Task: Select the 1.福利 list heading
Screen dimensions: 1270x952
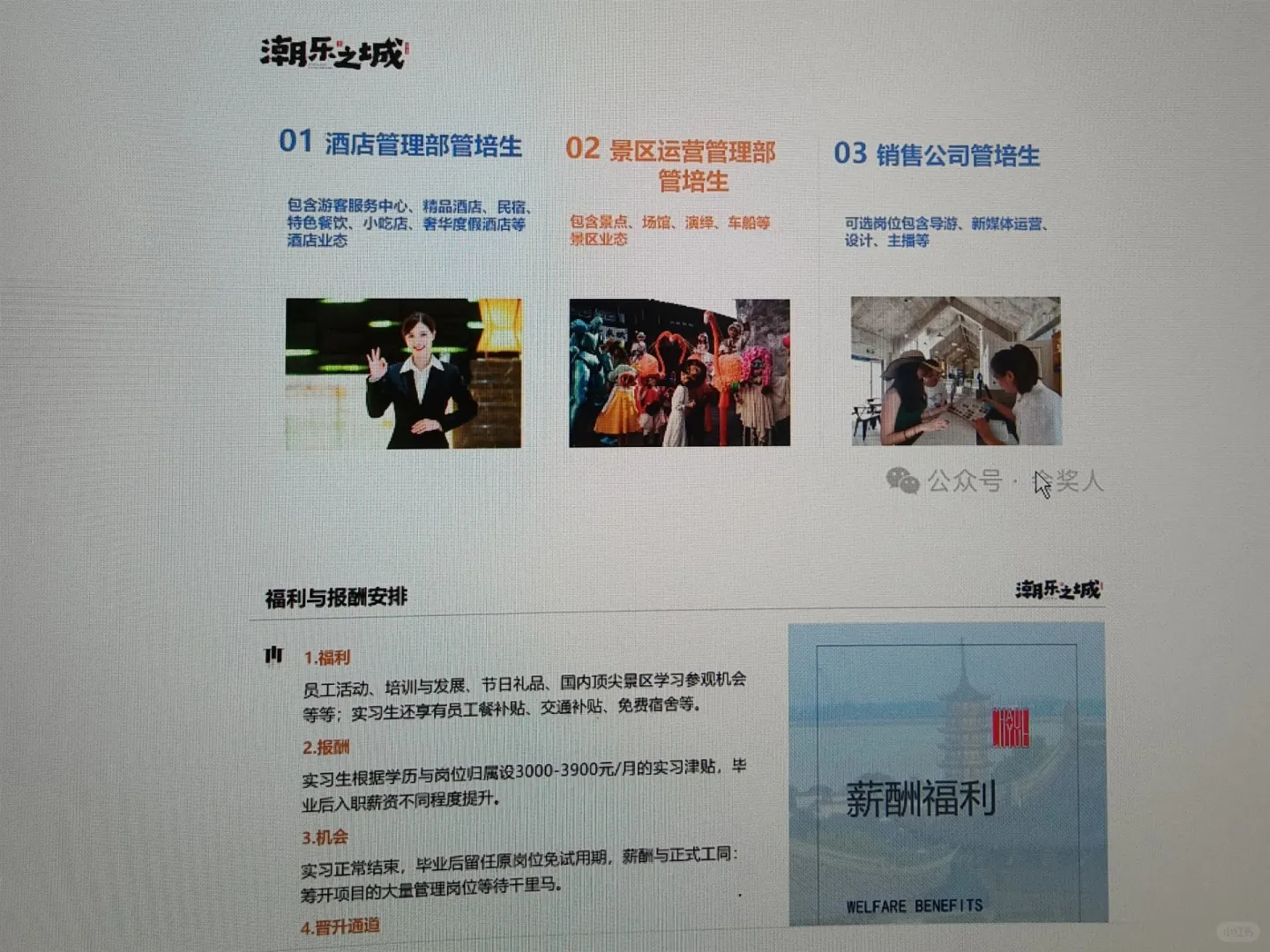Action: coord(328,658)
